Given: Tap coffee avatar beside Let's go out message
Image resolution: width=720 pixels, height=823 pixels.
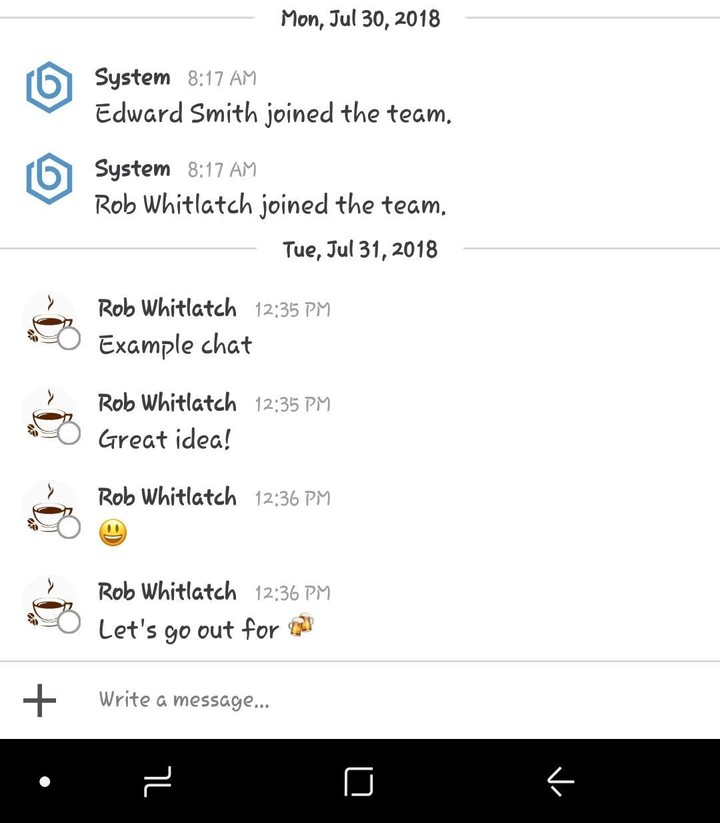Looking at the screenshot, I should pos(50,604).
